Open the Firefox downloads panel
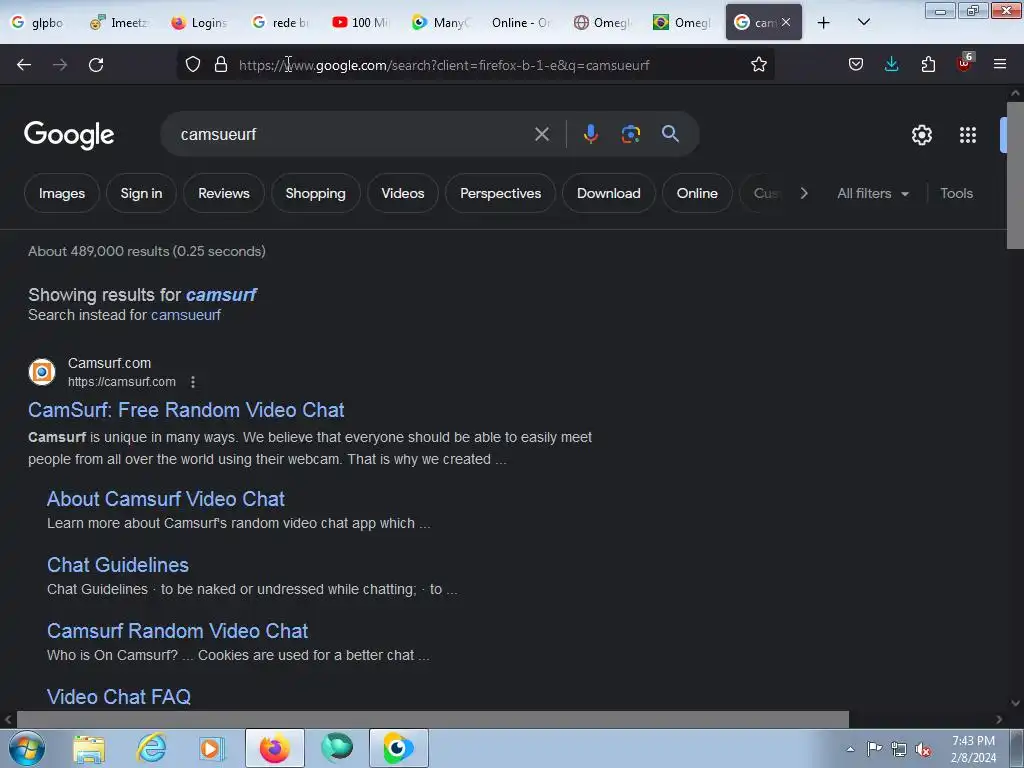This screenshot has height=768, width=1024. pos(891,65)
